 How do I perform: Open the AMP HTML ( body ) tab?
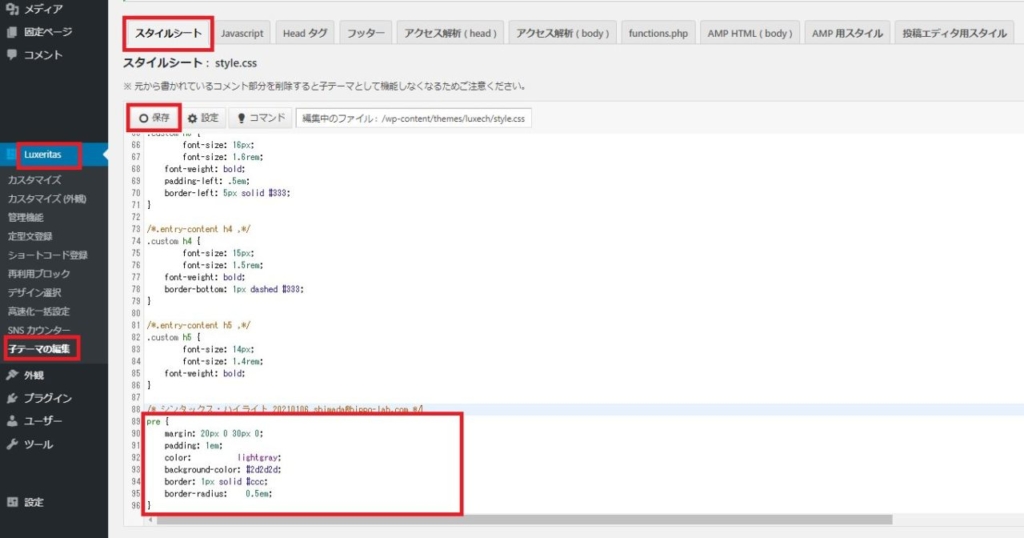750,33
